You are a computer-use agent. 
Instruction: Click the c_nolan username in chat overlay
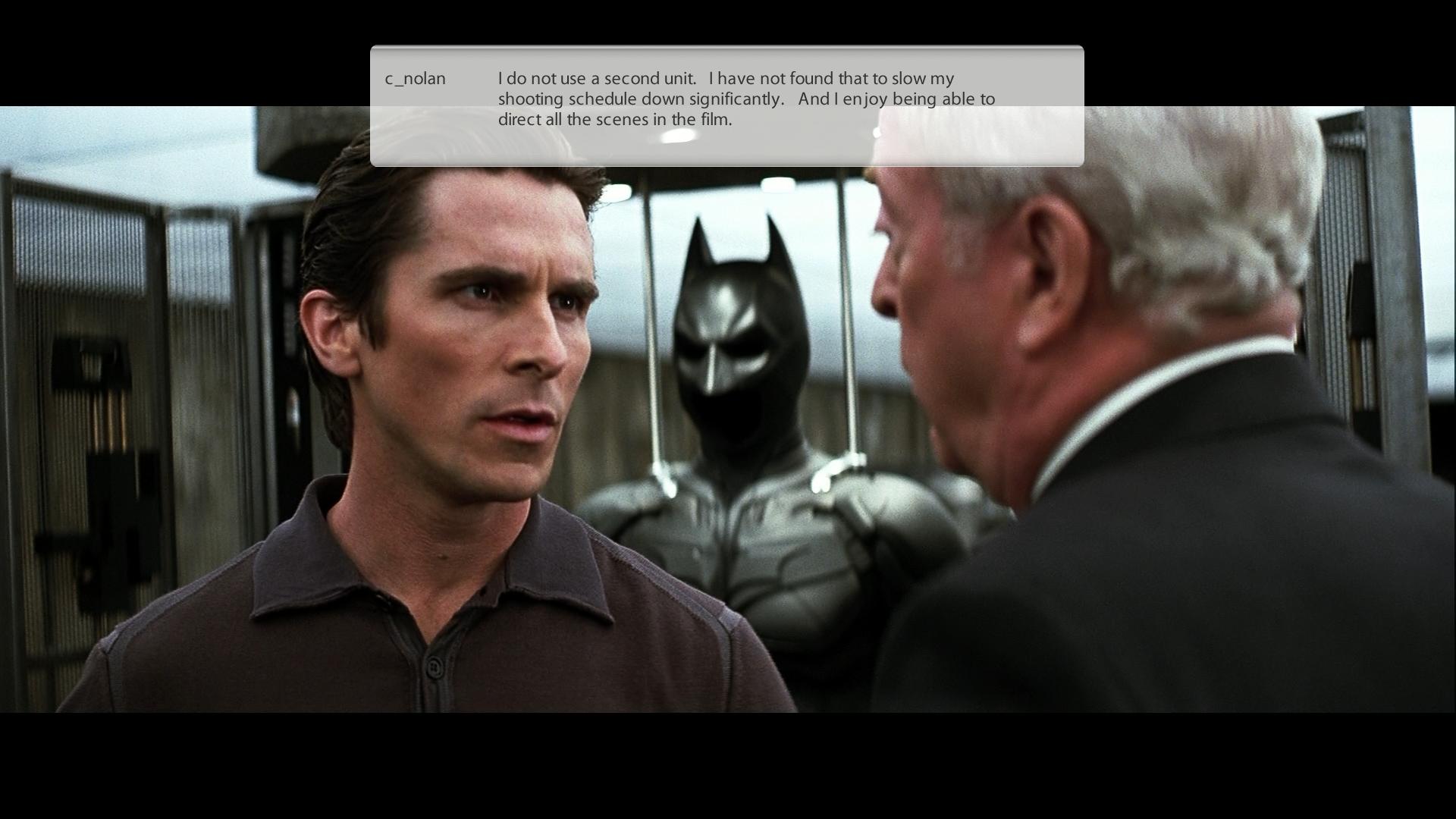pos(415,79)
